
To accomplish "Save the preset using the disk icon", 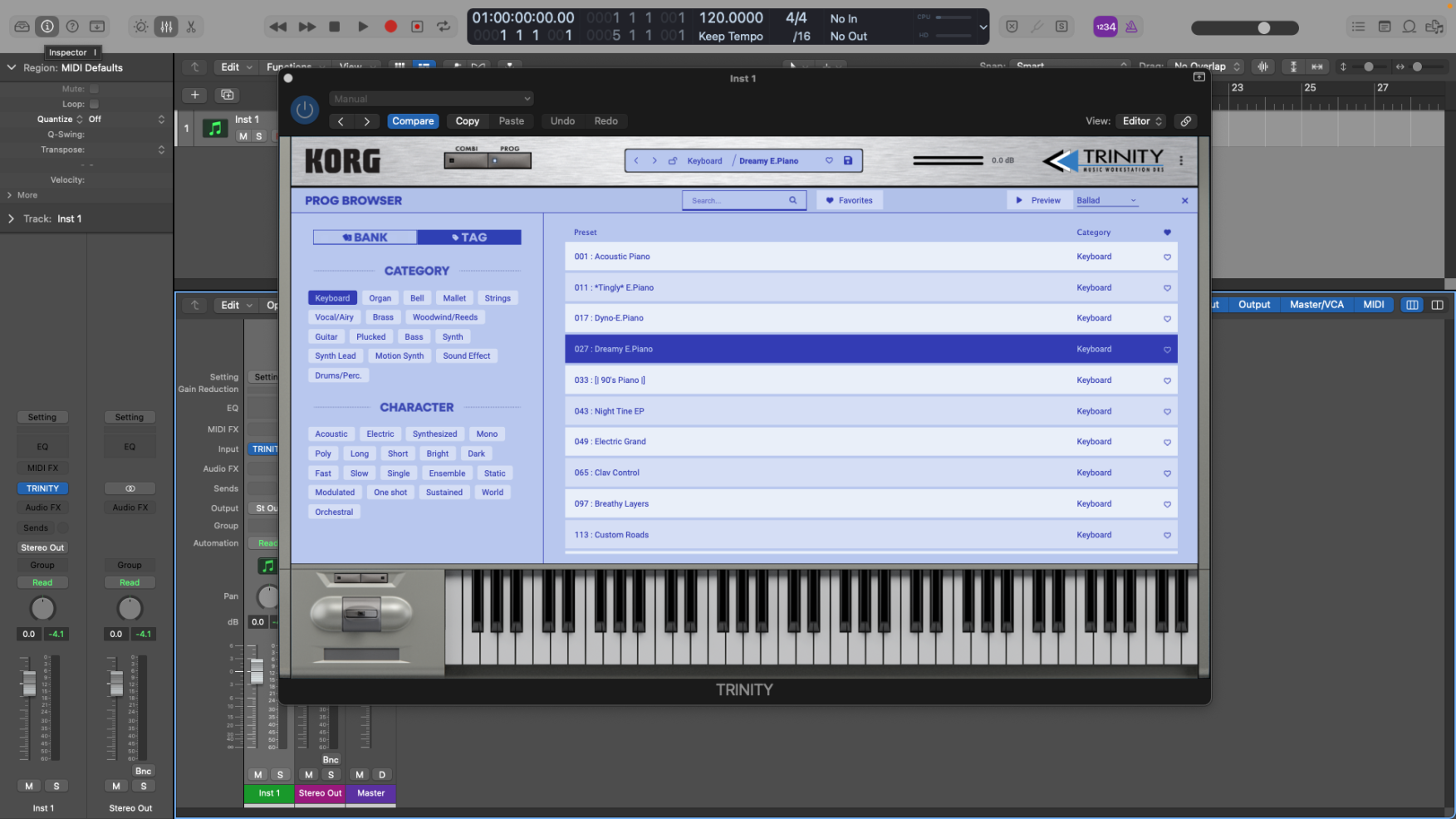I will point(848,160).
